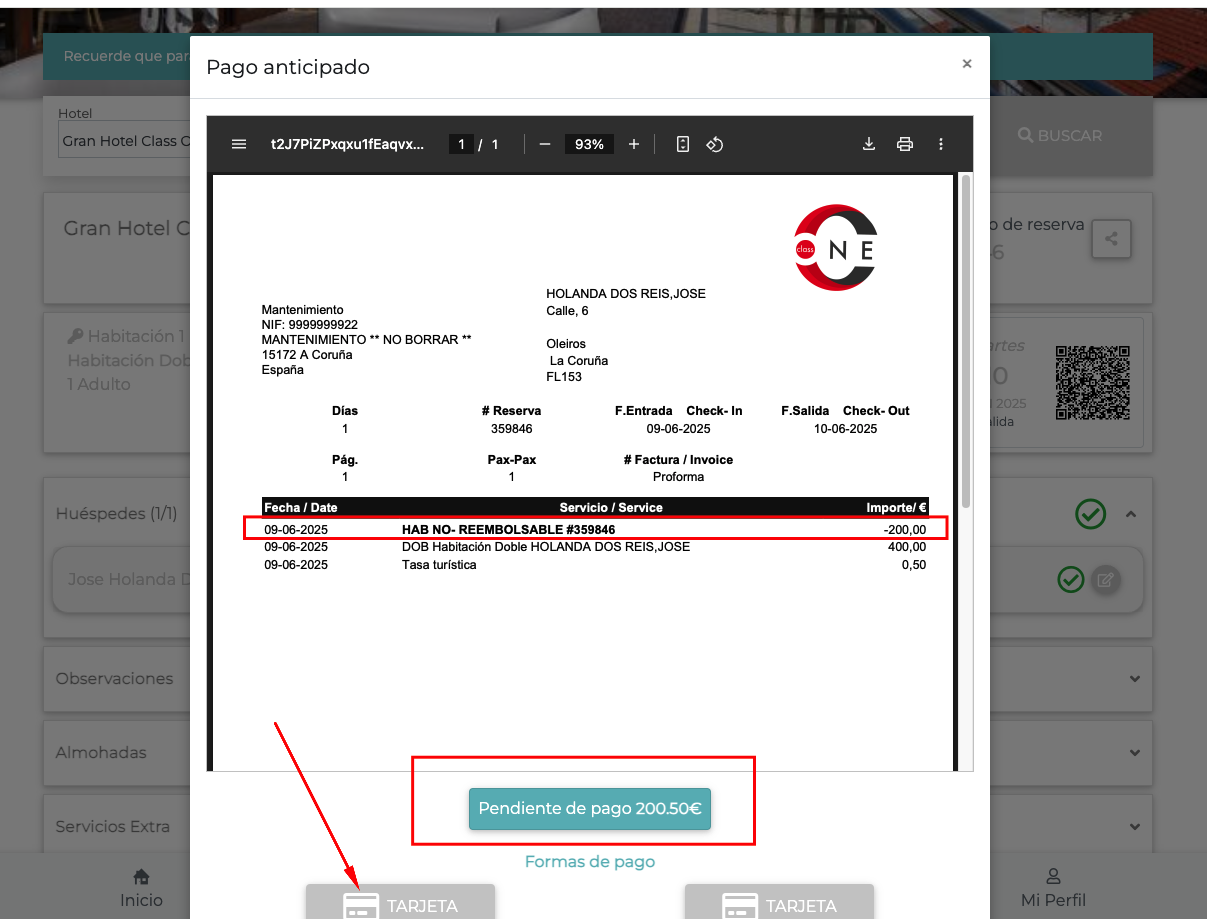Screen dimensions: 1207x919
Task: Click the PDF zoom in plus icon
Action: pyautogui.click(x=634, y=144)
